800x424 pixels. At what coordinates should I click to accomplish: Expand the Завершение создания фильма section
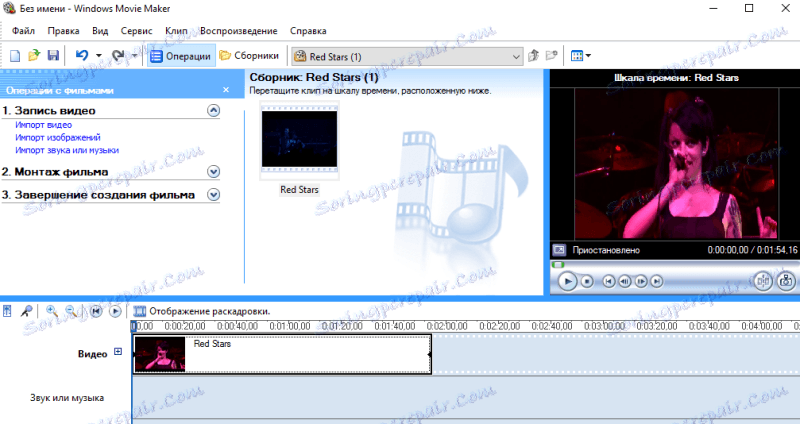[214, 195]
